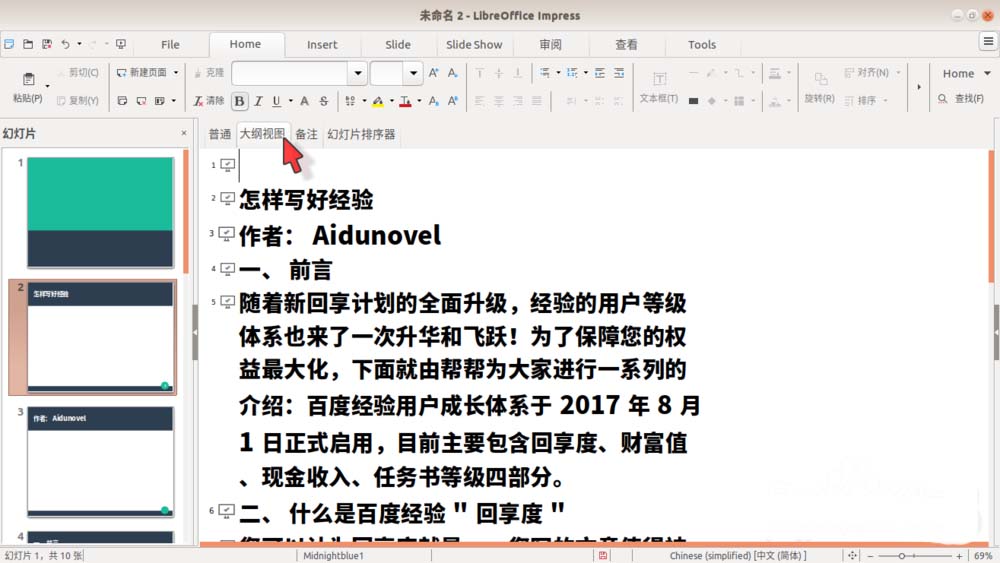The image size is (1000, 563).
Task: Click the outline slide icon beside 怎样写好经验
Action: click(x=227, y=199)
